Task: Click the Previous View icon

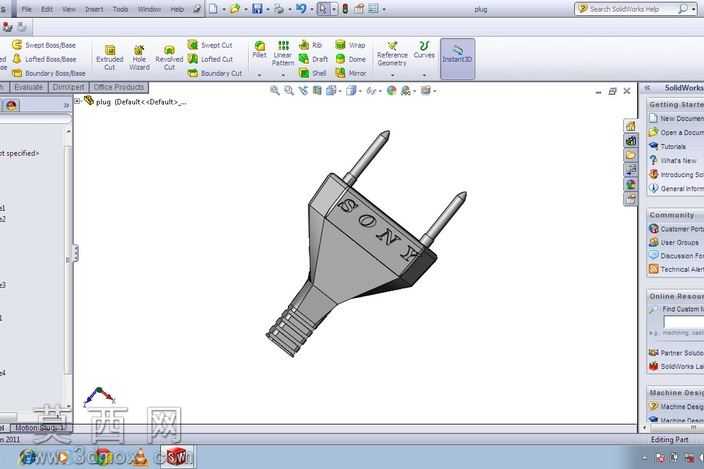Action: pos(303,91)
